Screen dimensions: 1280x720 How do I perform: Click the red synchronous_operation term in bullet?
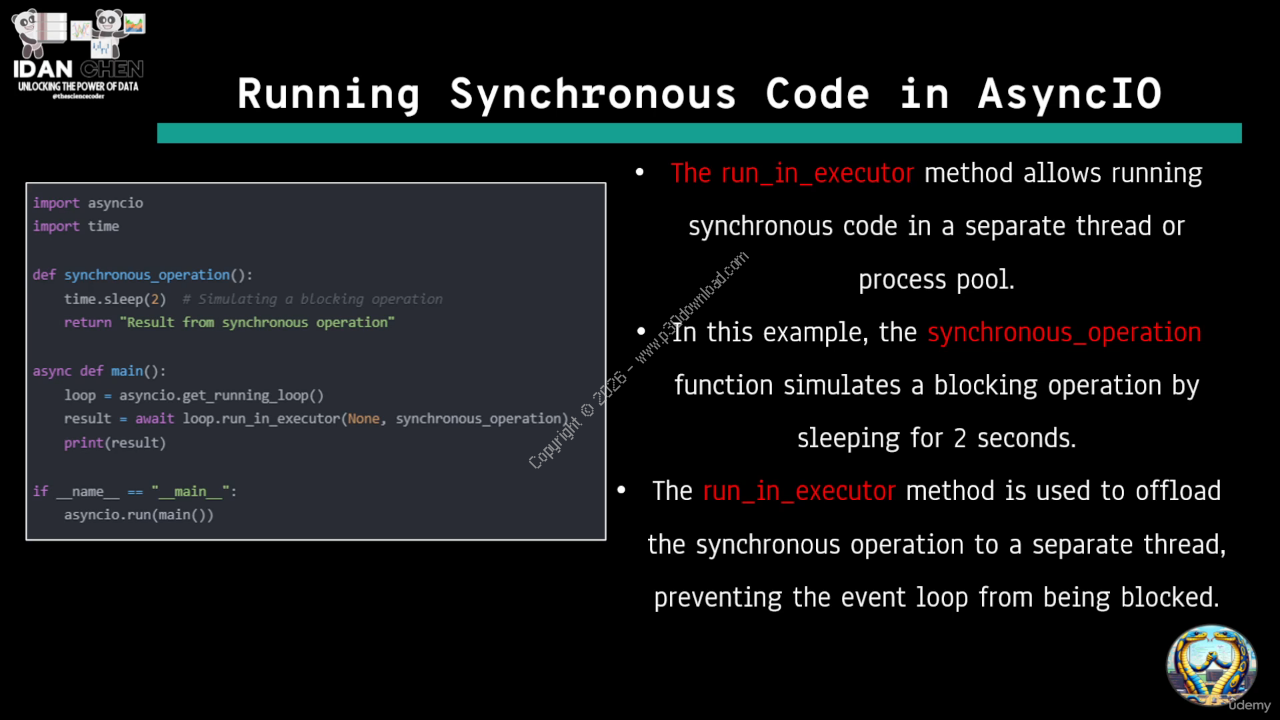tap(1064, 332)
